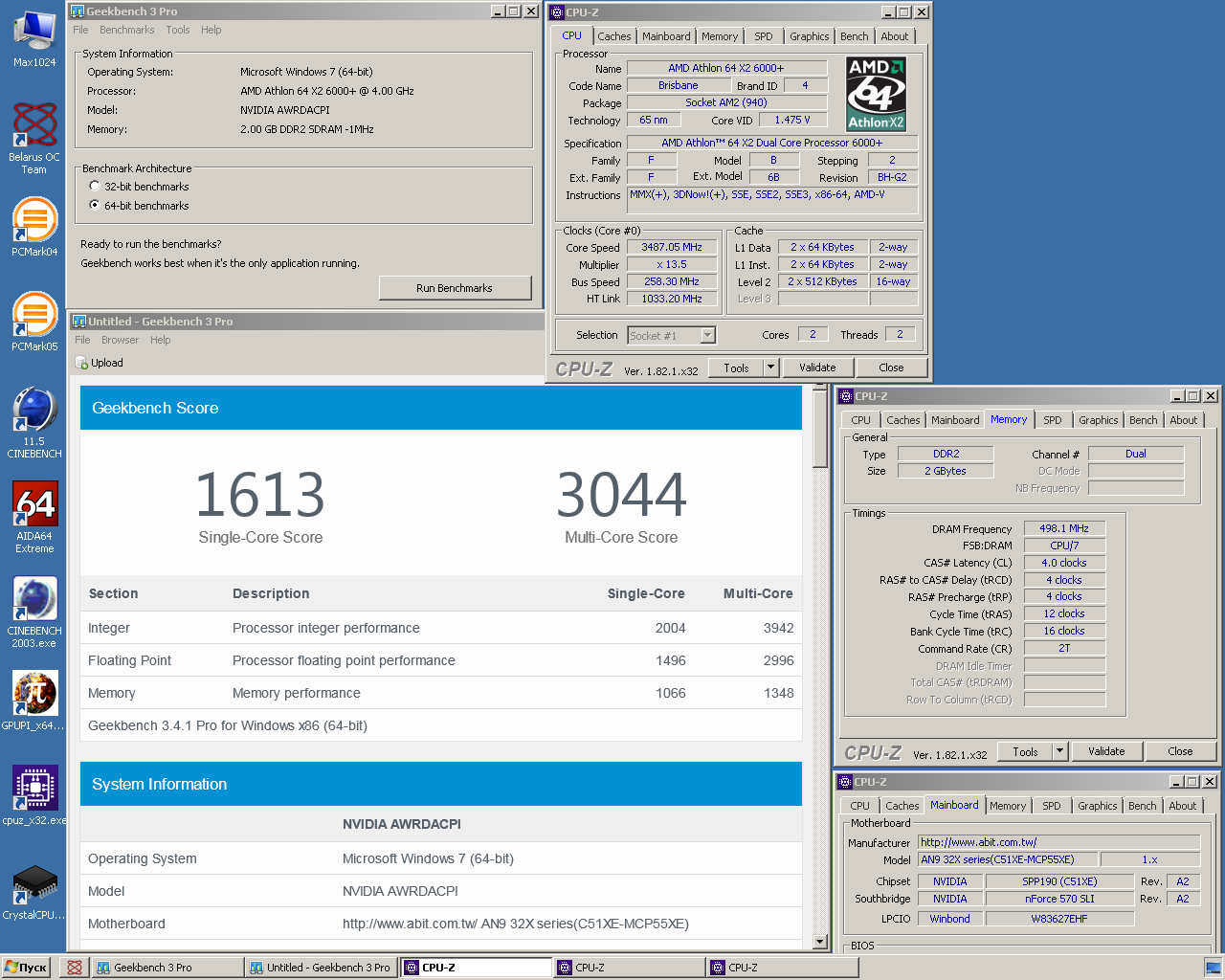
Task: Click Geekbench results scrollbar up arrow
Action: [820, 386]
